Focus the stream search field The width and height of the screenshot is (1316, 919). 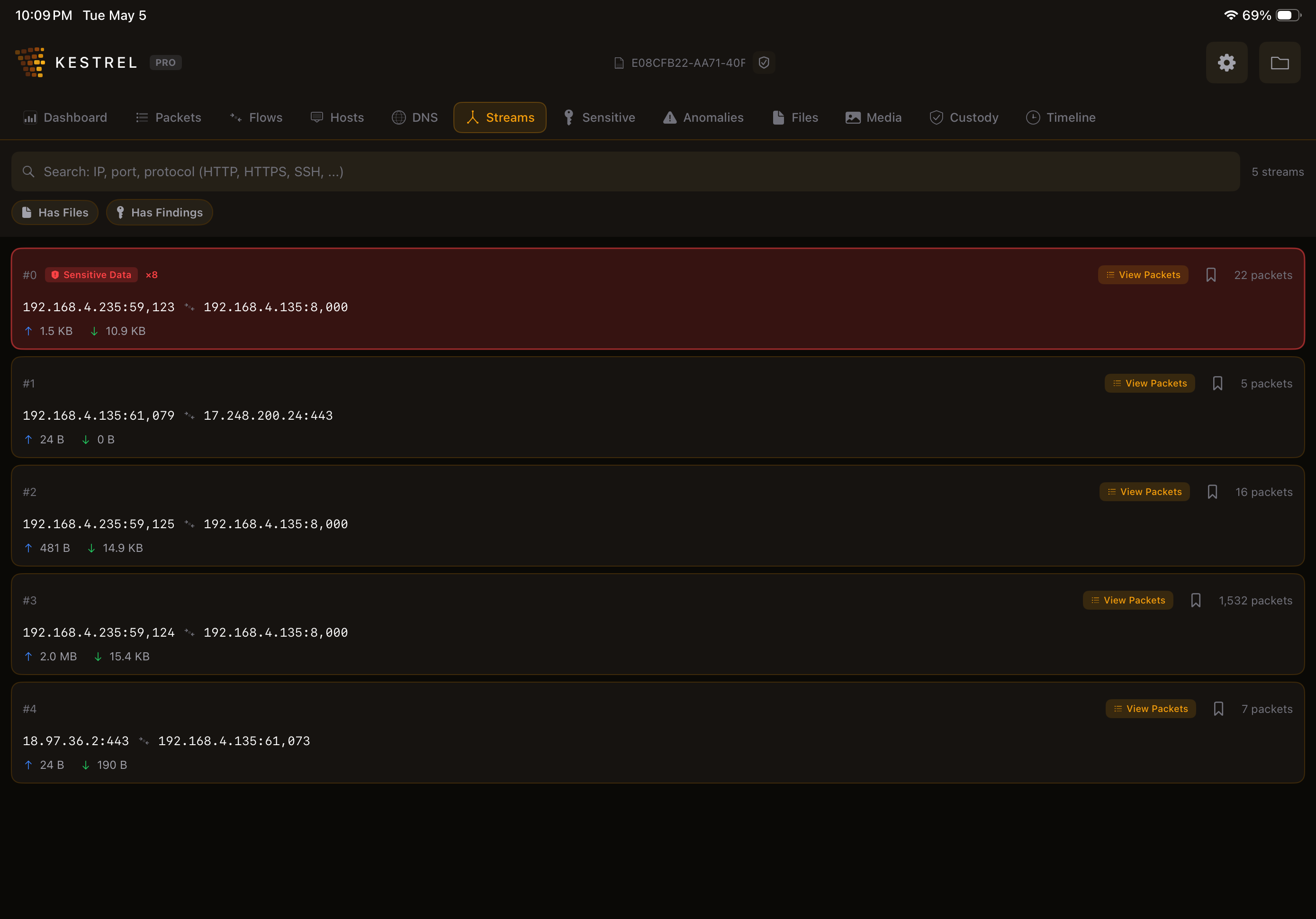[x=625, y=171]
